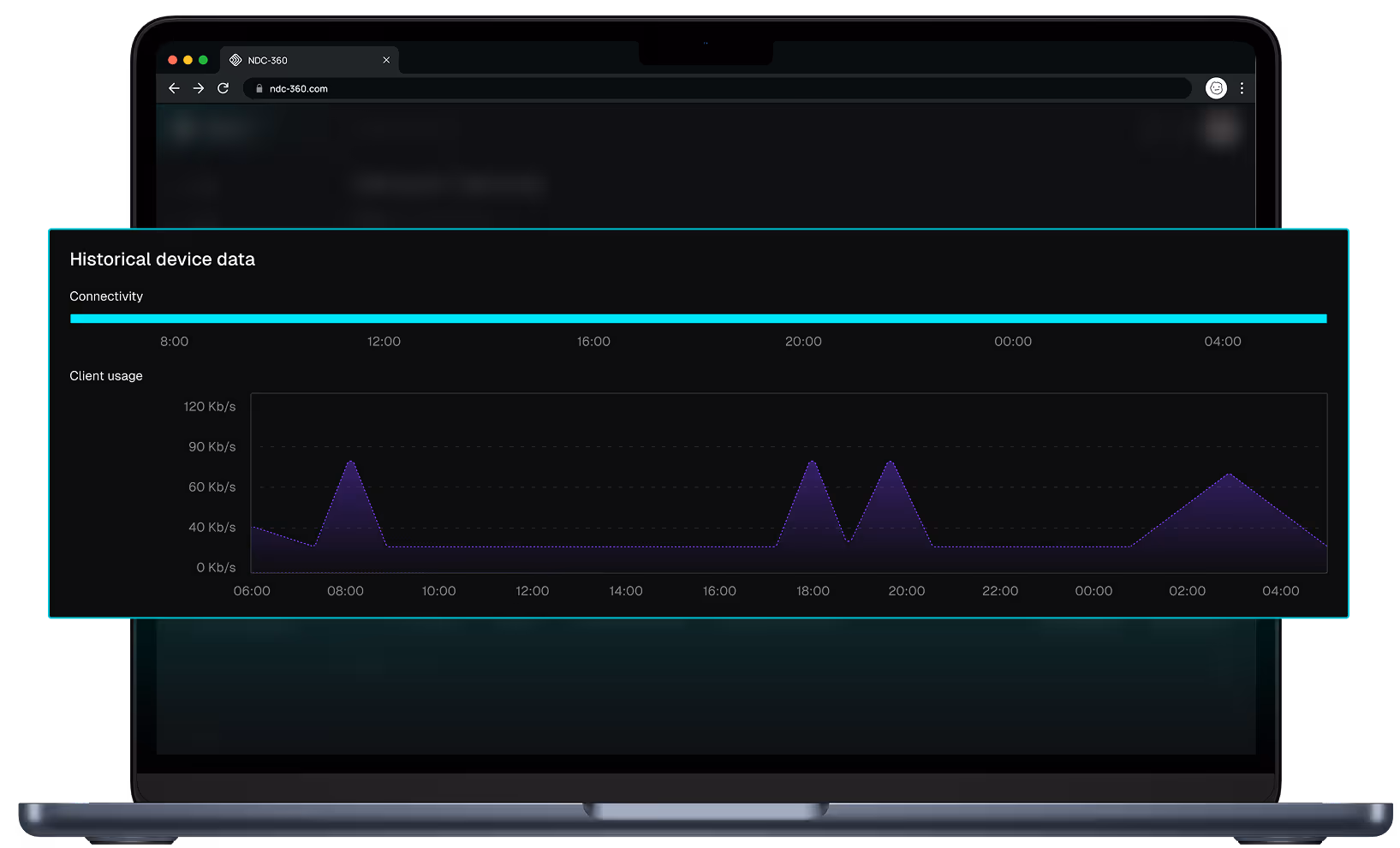Reload the current page
The width and height of the screenshot is (1400, 848).
coord(223,87)
